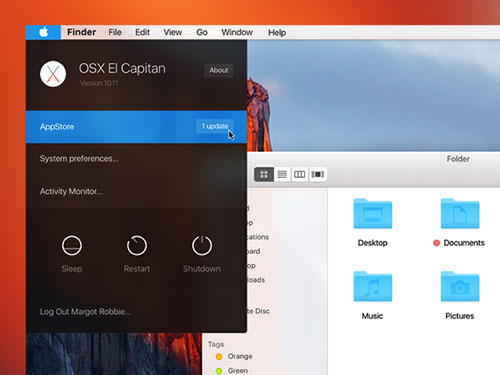The image size is (500, 375).
Task: Open the Desktop folder
Action: pyautogui.click(x=373, y=214)
